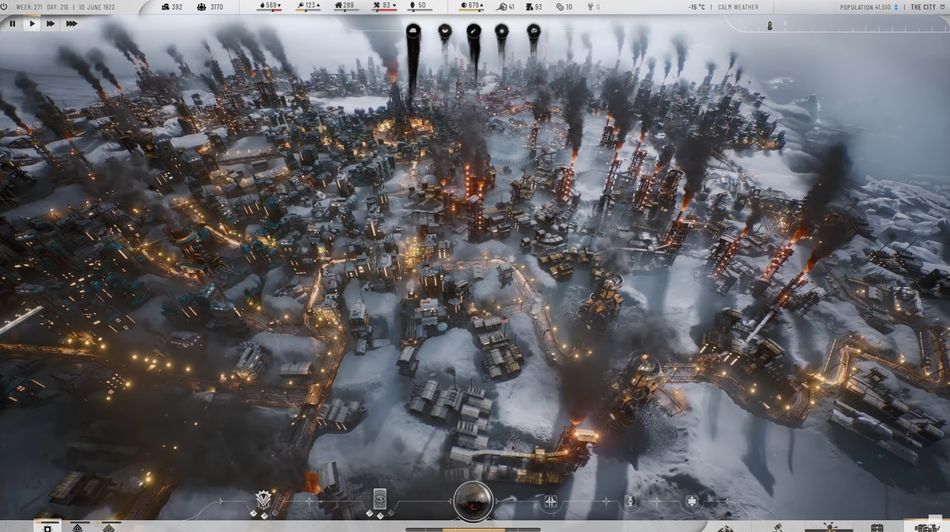Open The City location selector
Image resolution: width=950 pixels, height=532 pixels.
[925, 7]
